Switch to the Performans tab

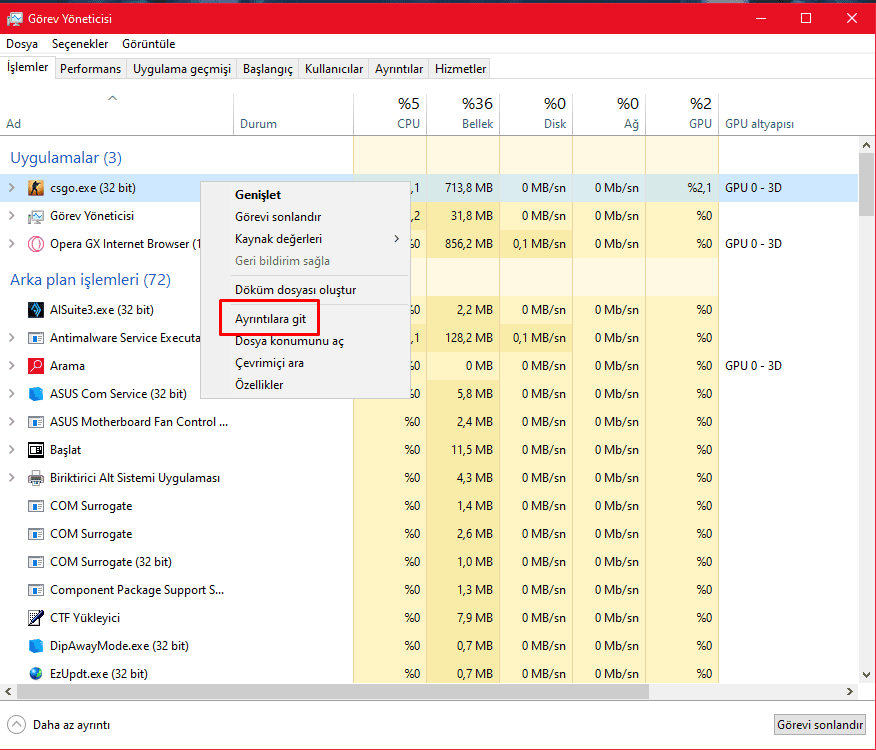coord(90,69)
